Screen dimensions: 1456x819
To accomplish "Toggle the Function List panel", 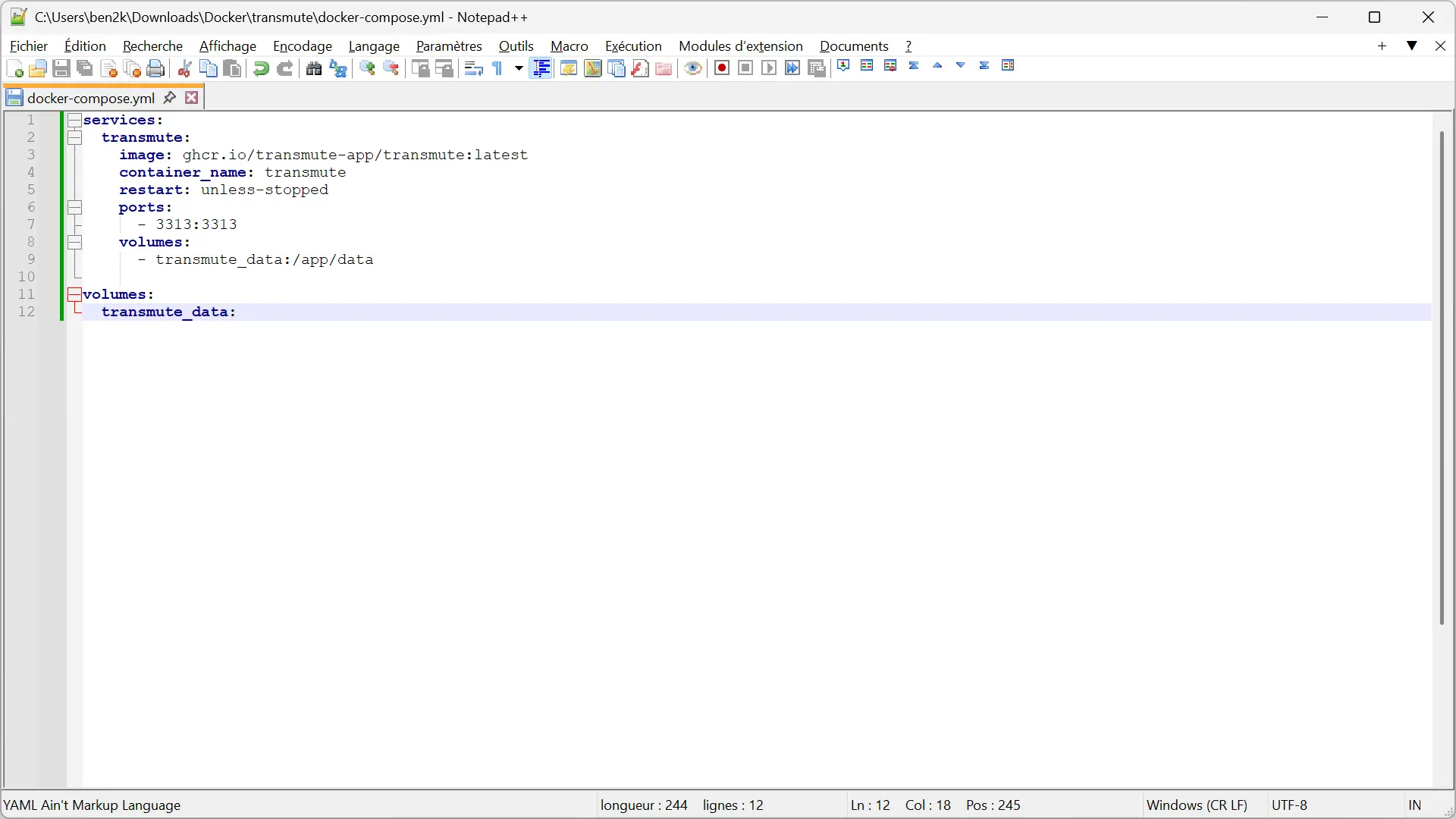I will [640, 69].
